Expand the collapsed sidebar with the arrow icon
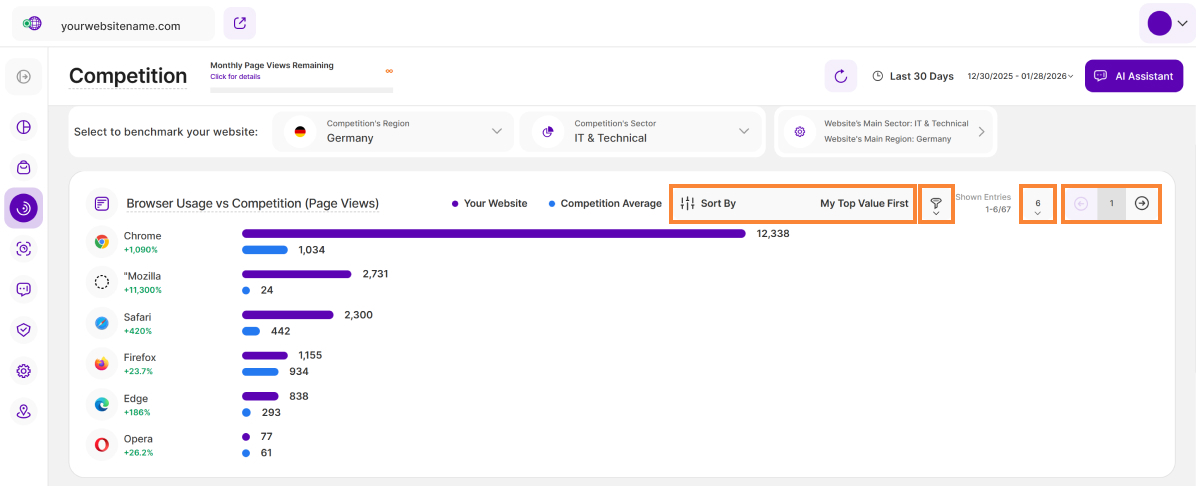This screenshot has height=486, width=1196. coord(24,77)
